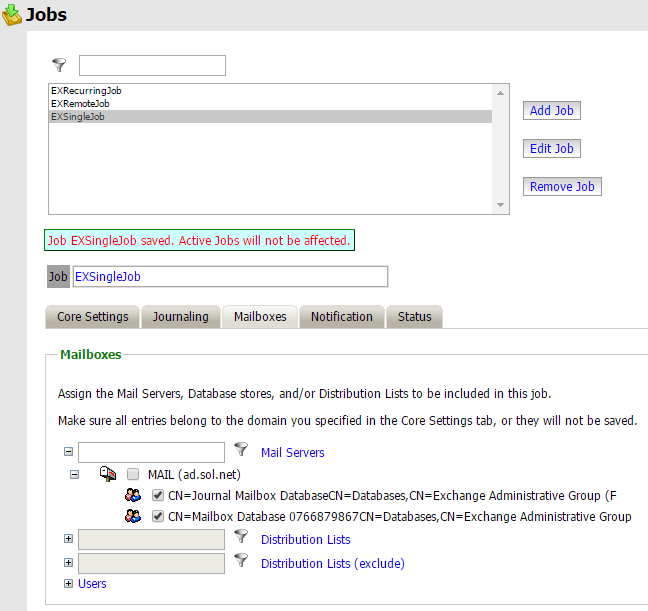Expand the Distribution Lists (exclude) section

tap(69, 563)
